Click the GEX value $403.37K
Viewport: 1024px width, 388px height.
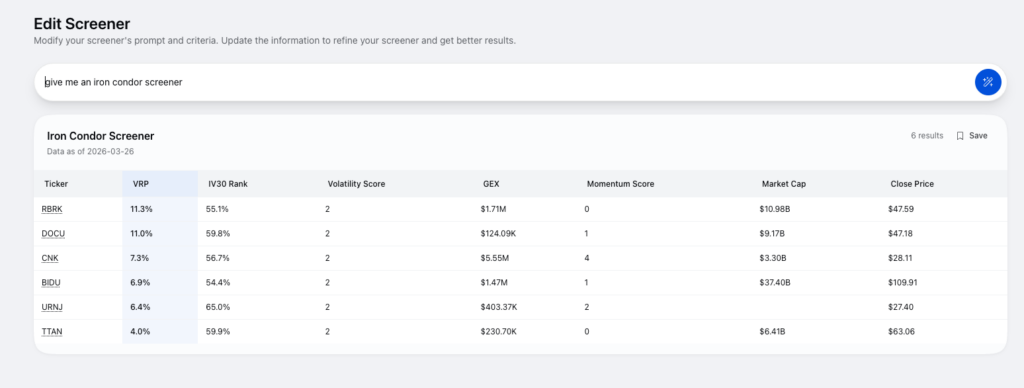point(500,307)
